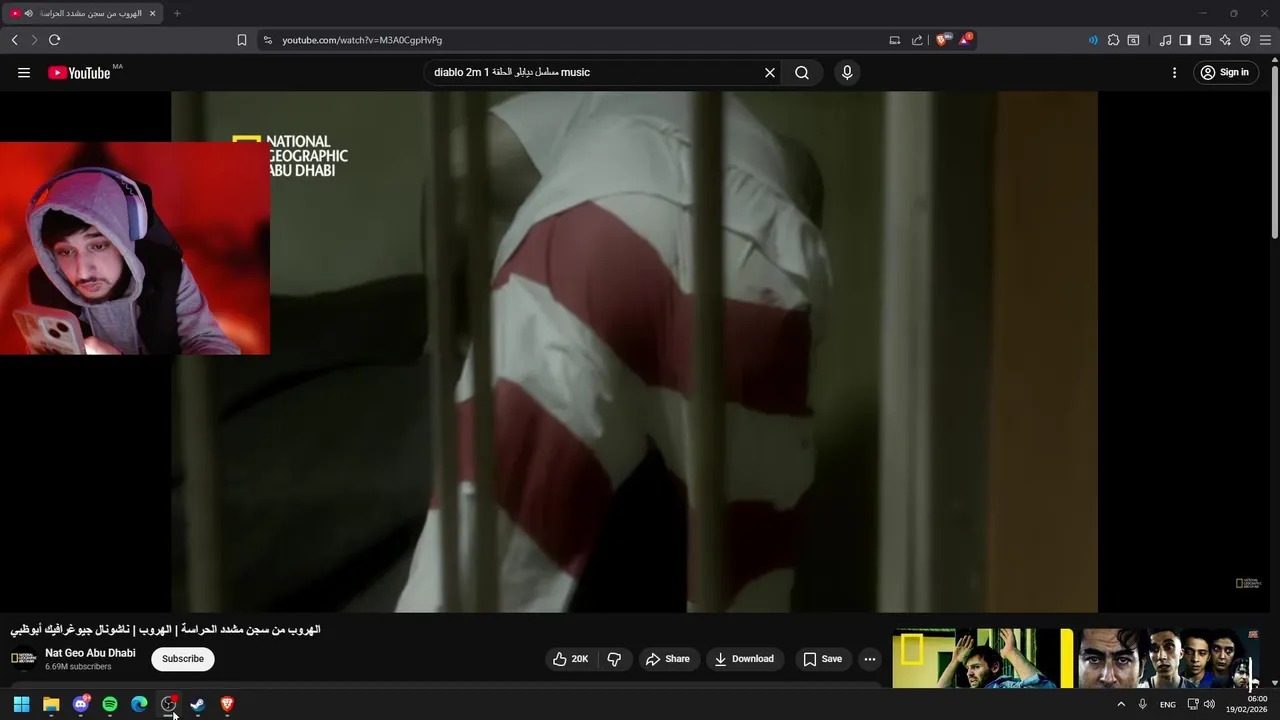This screenshot has width=1280, height=720.
Task: Open the YouTube guide hamburger menu
Action: pos(24,72)
